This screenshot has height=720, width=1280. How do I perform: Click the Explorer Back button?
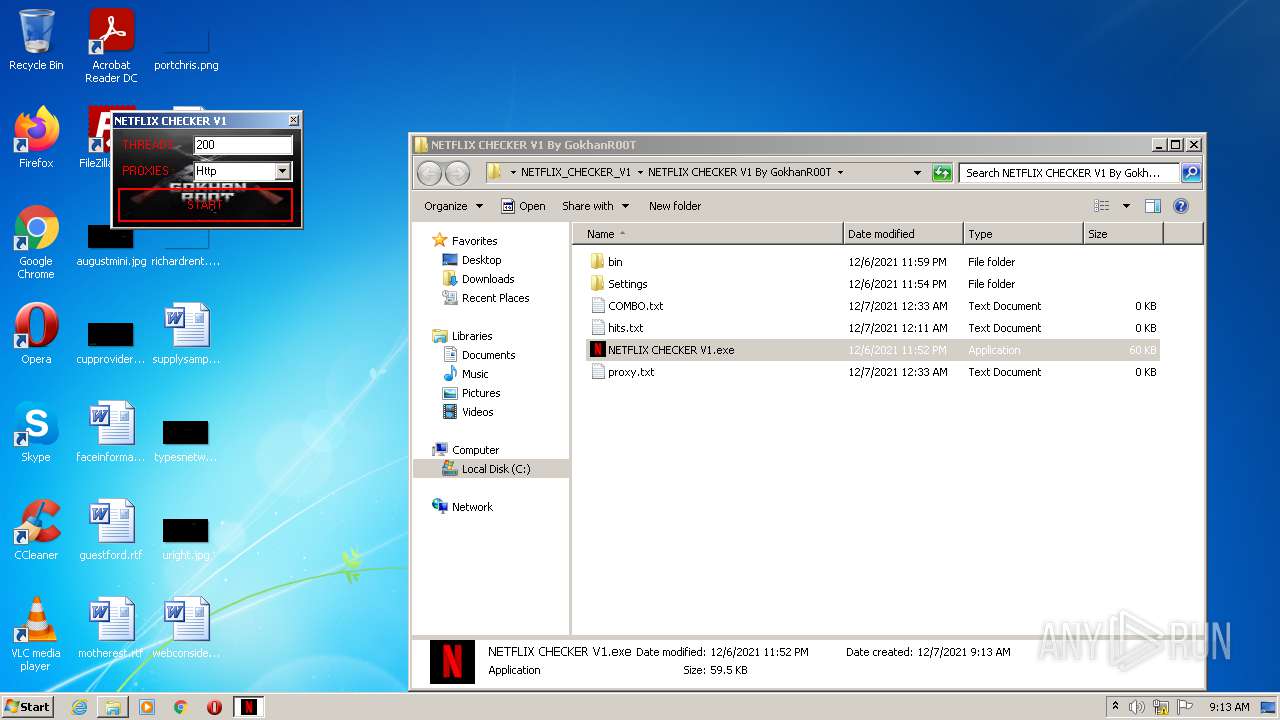click(429, 173)
